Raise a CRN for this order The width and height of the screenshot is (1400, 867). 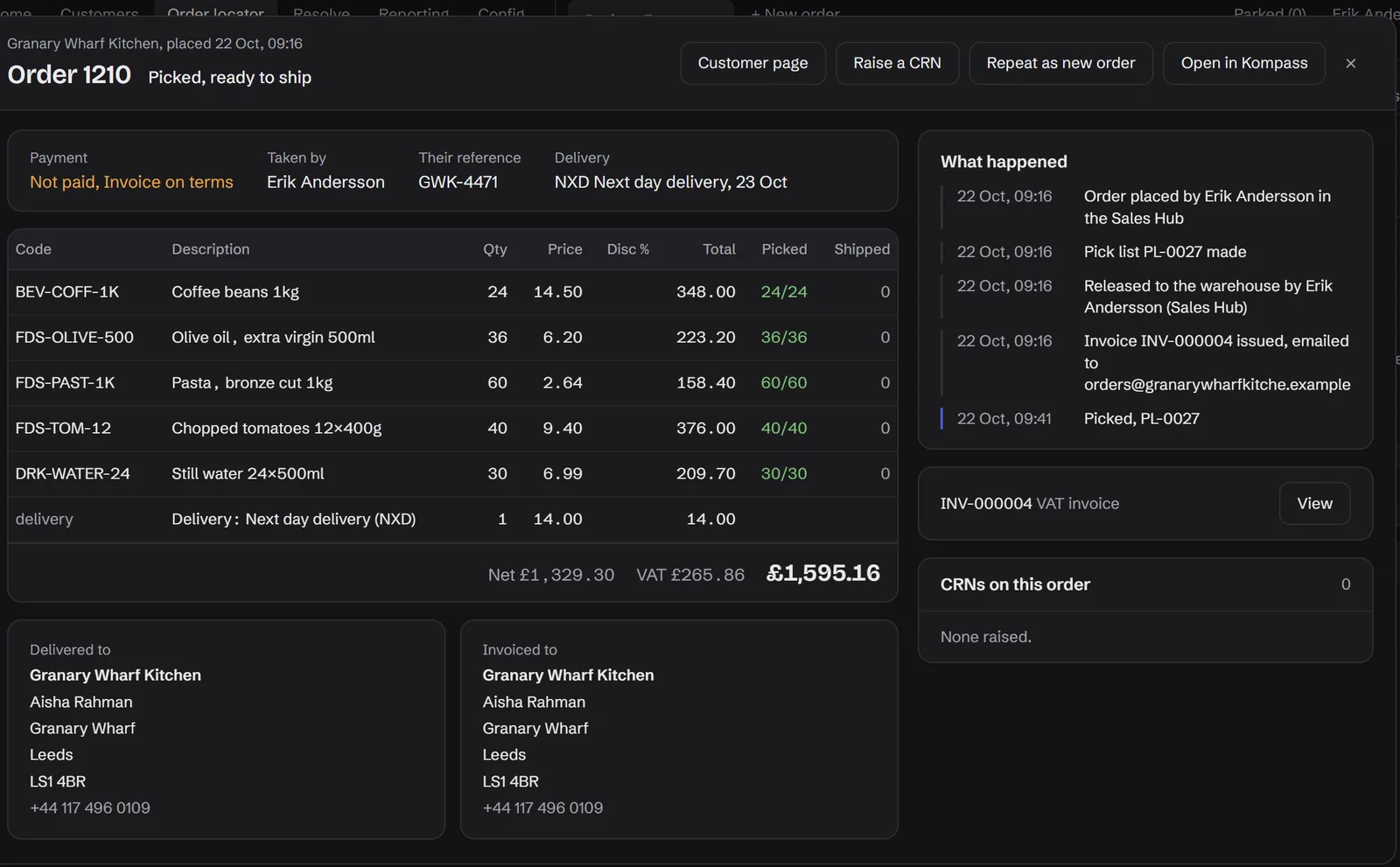pyautogui.click(x=897, y=63)
